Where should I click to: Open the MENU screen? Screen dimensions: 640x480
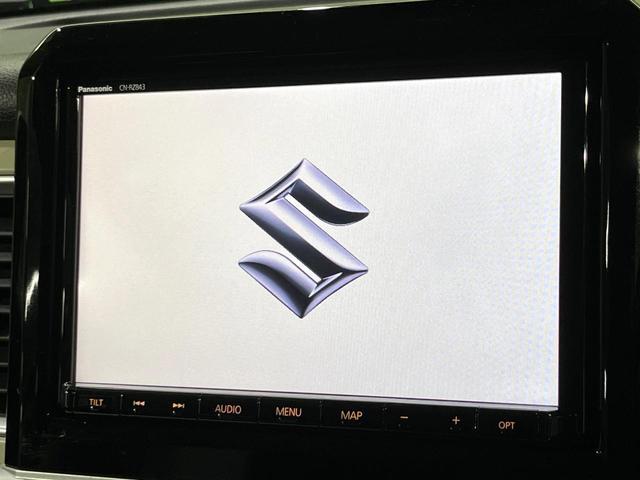289,412
